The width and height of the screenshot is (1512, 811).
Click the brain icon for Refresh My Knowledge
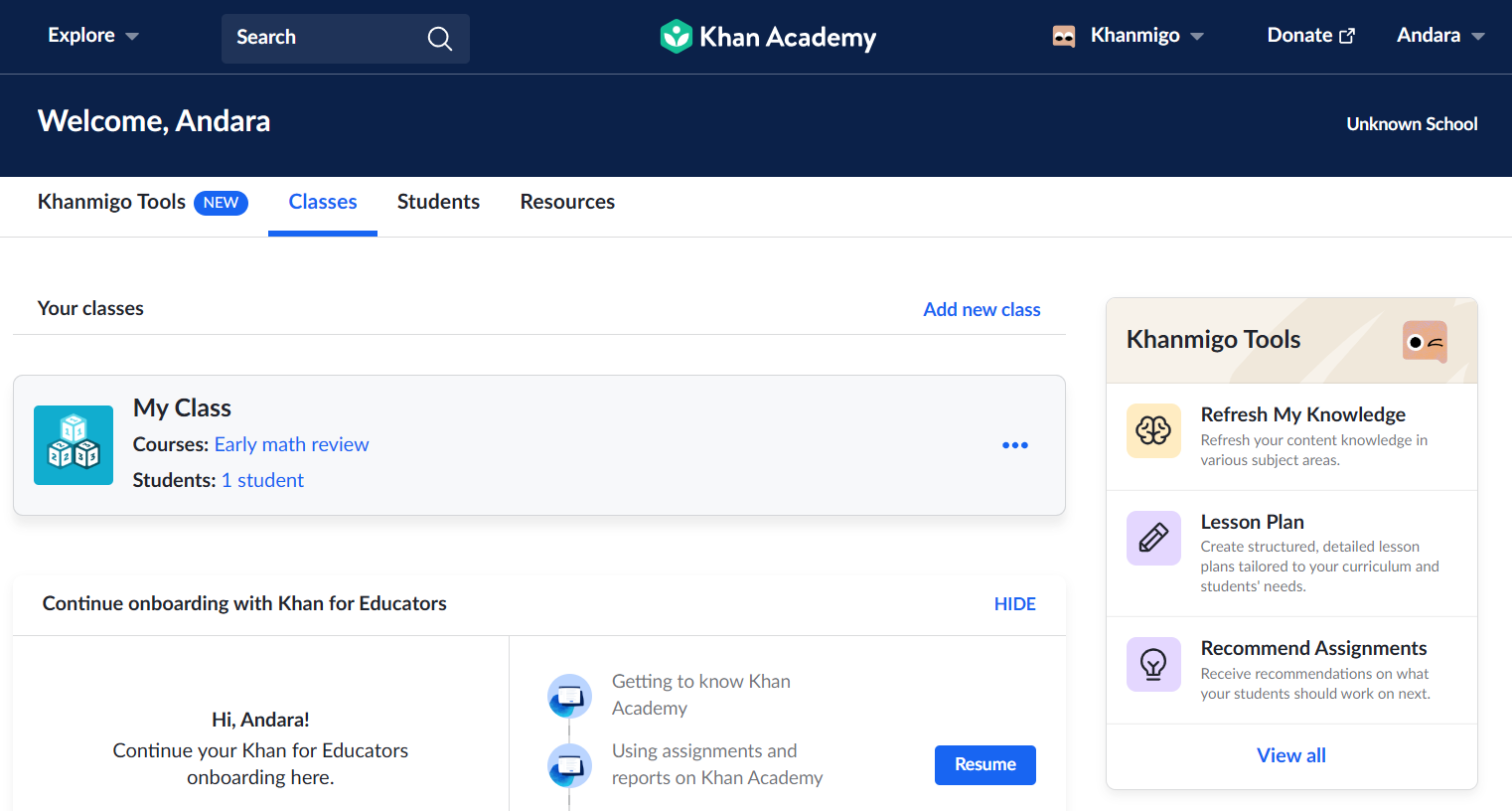pos(1153,430)
